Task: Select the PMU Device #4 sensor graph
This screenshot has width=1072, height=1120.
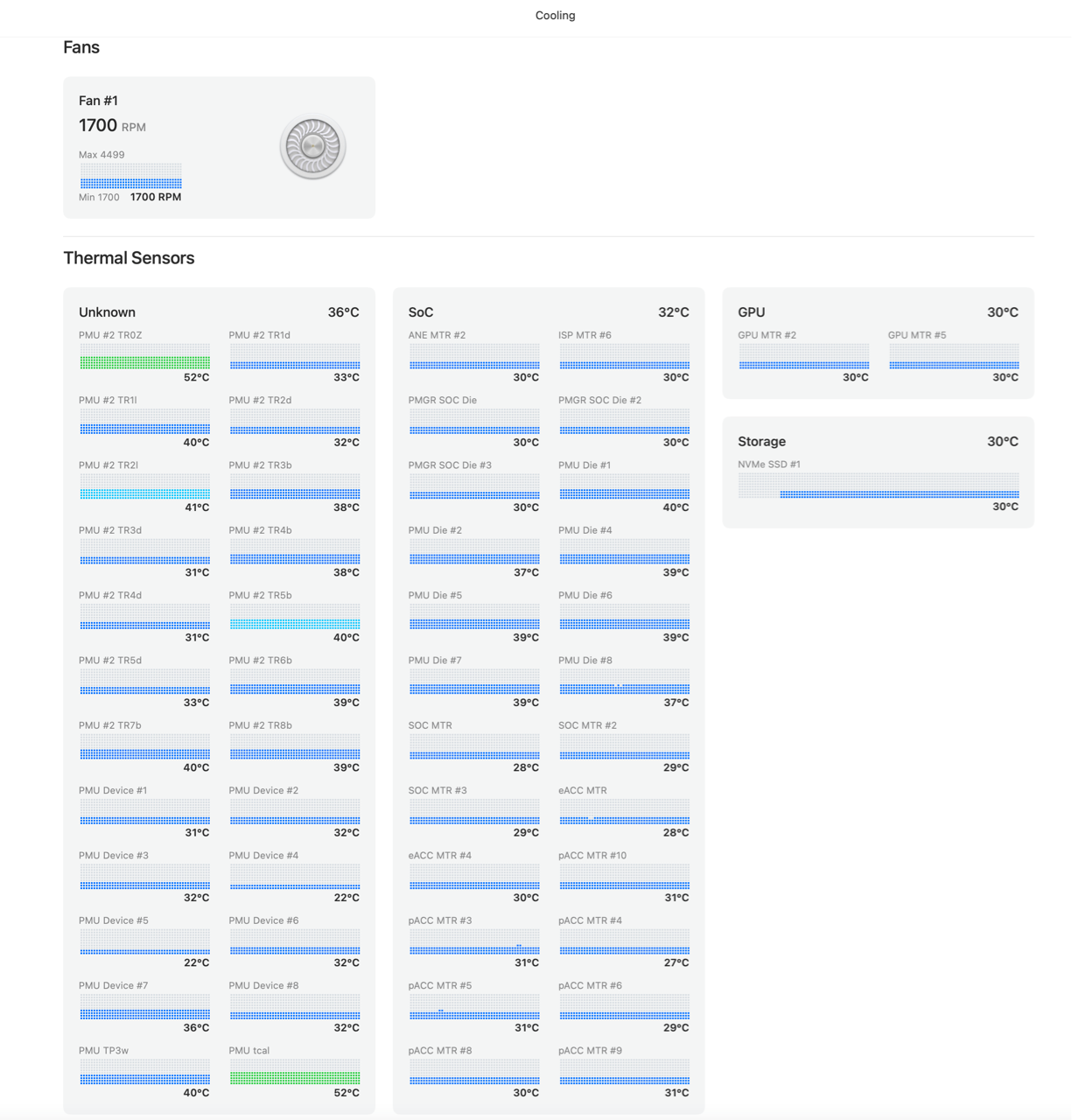Action: pyautogui.click(x=295, y=878)
